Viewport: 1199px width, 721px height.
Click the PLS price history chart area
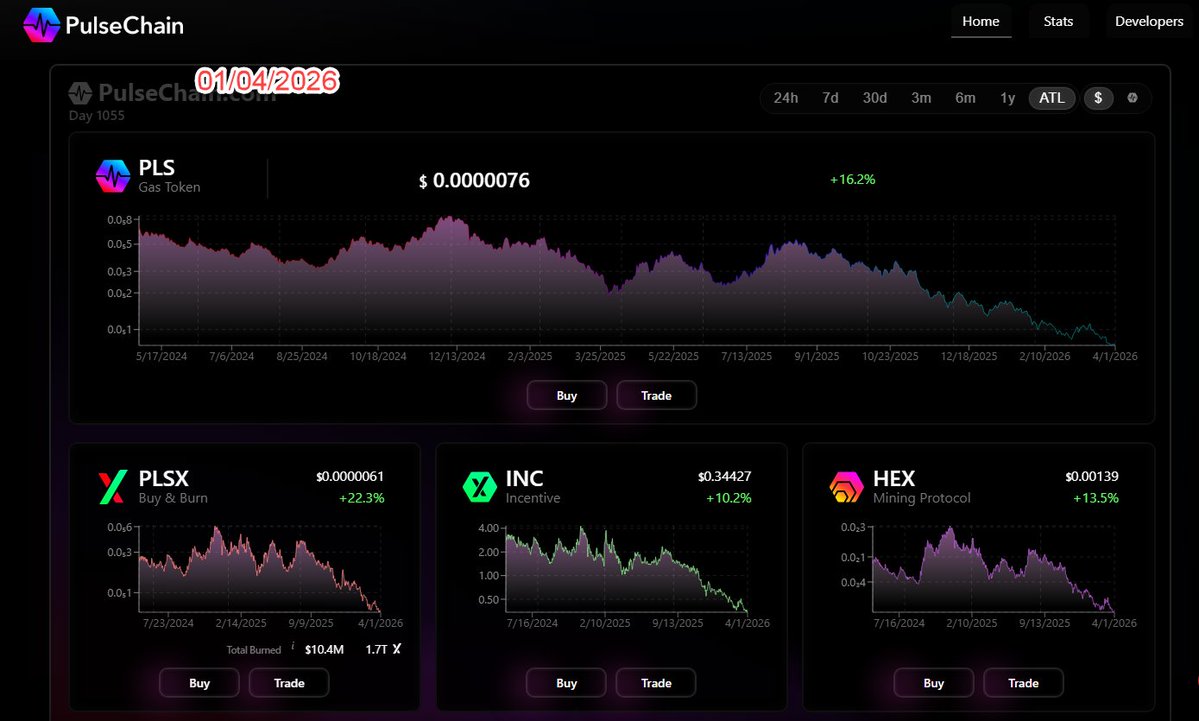(627, 281)
